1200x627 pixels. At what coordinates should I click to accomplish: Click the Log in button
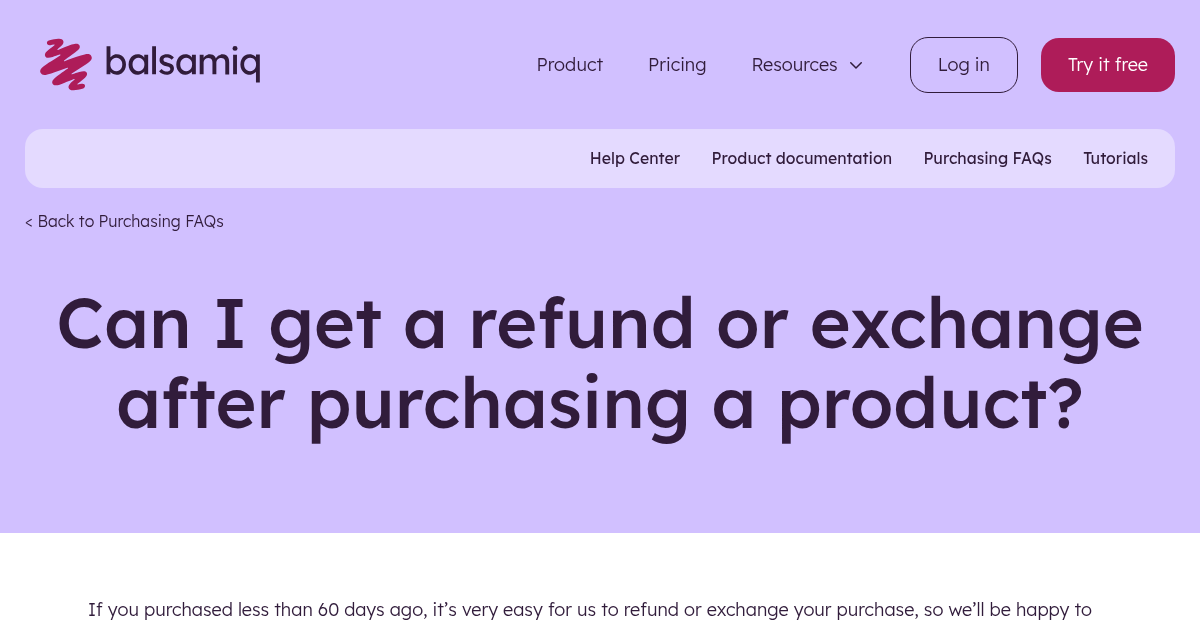click(964, 65)
